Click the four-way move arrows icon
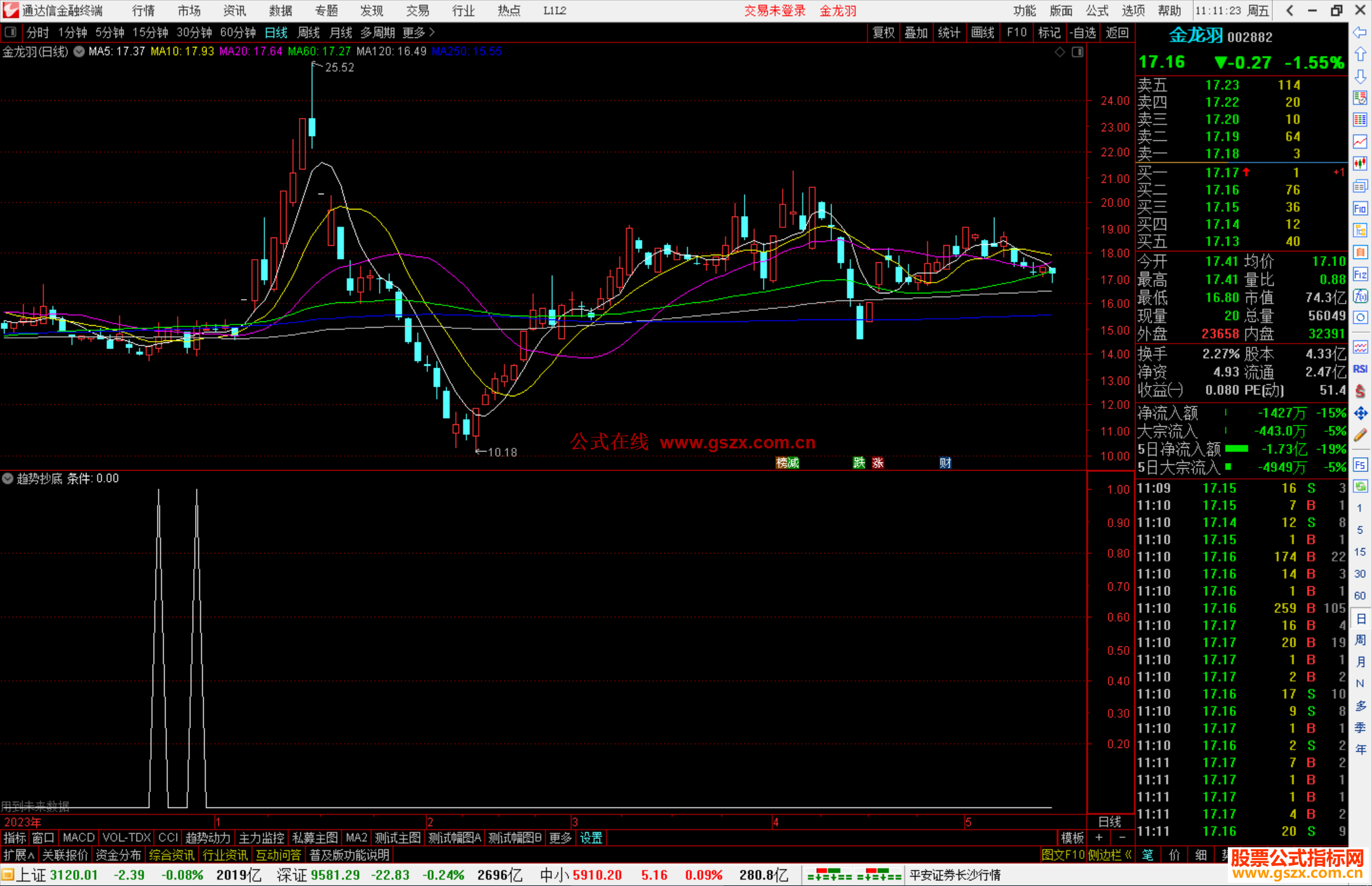This screenshot has width=1372, height=886. click(1360, 413)
